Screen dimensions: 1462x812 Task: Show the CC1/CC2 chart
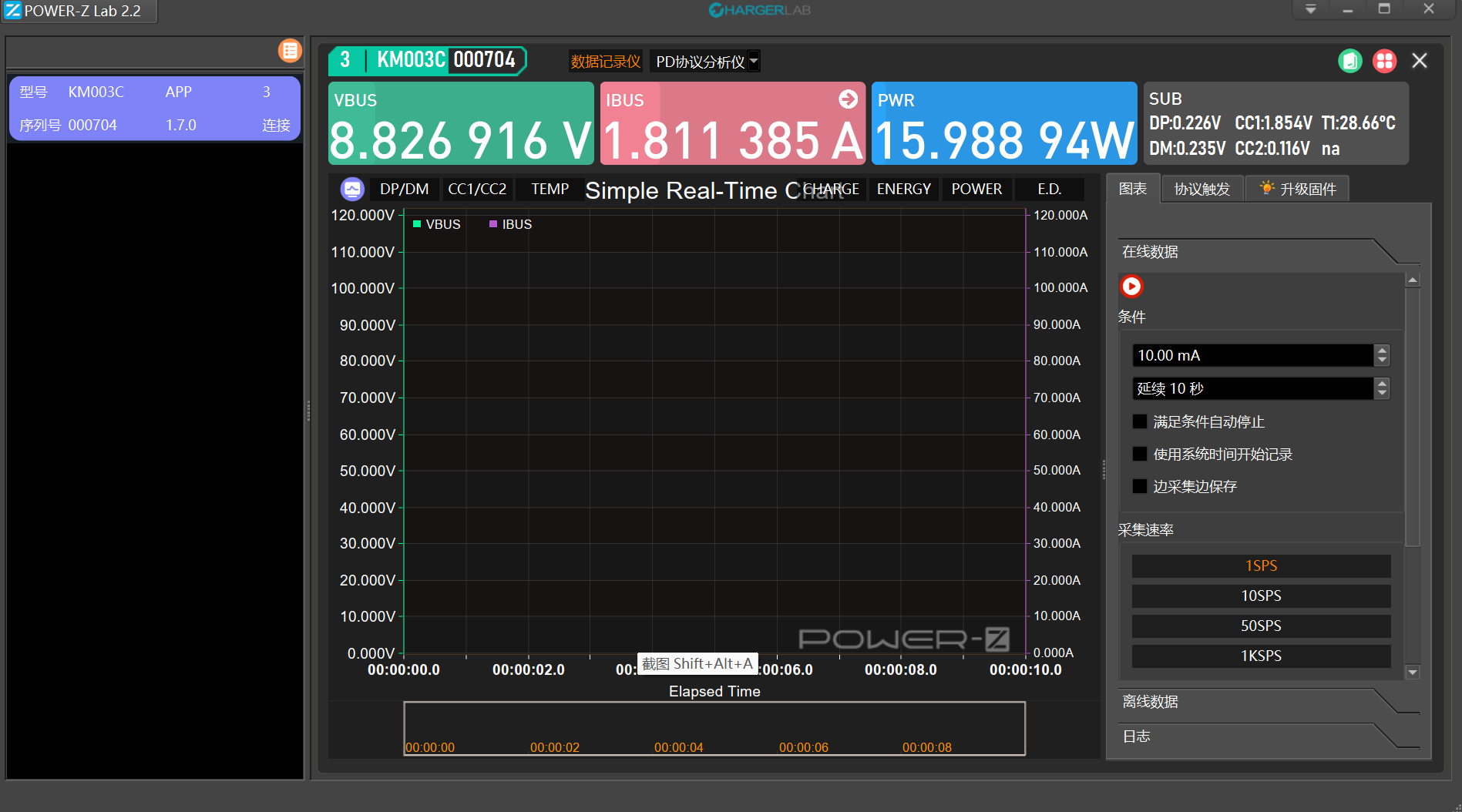point(477,190)
